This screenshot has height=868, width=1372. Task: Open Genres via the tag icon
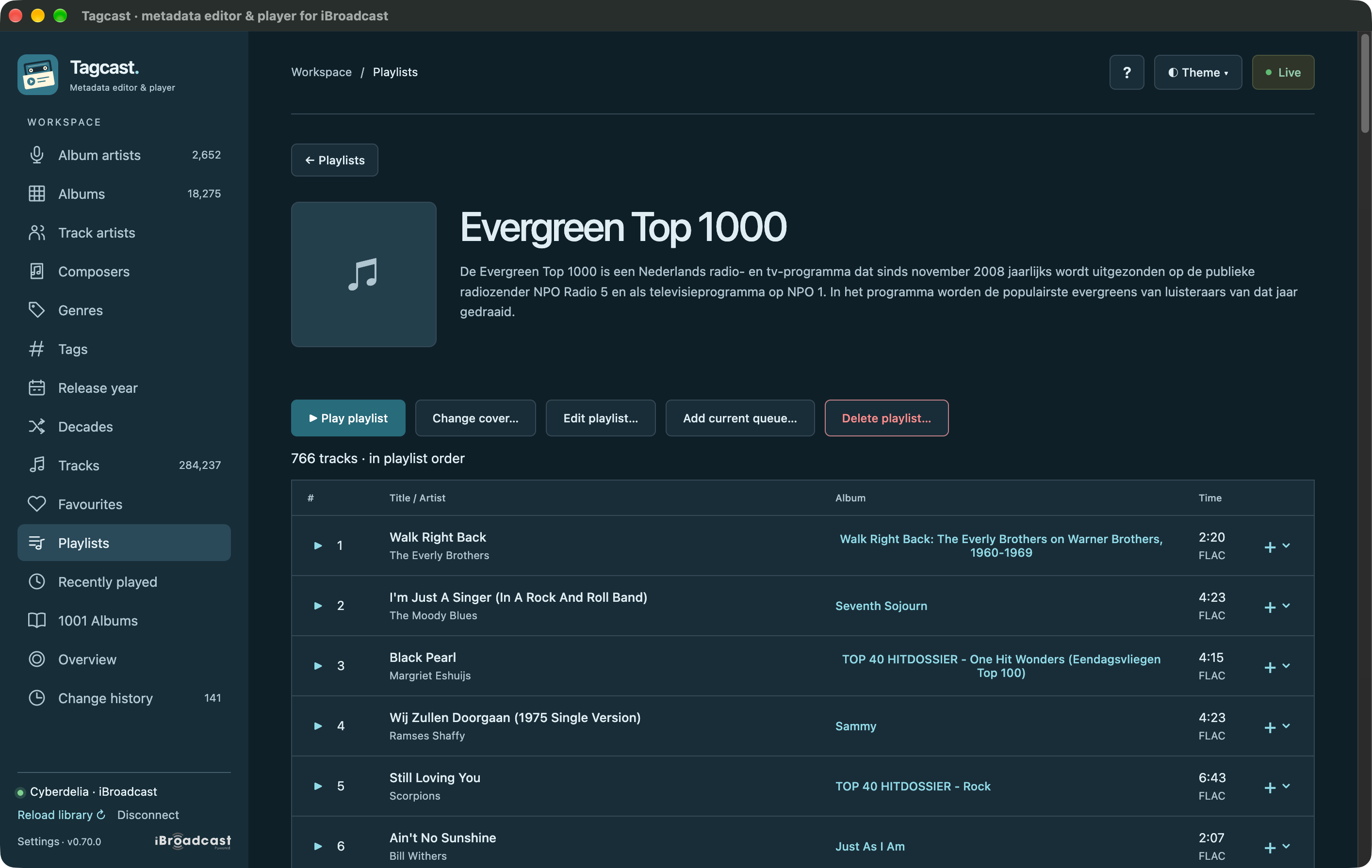[x=37, y=310]
